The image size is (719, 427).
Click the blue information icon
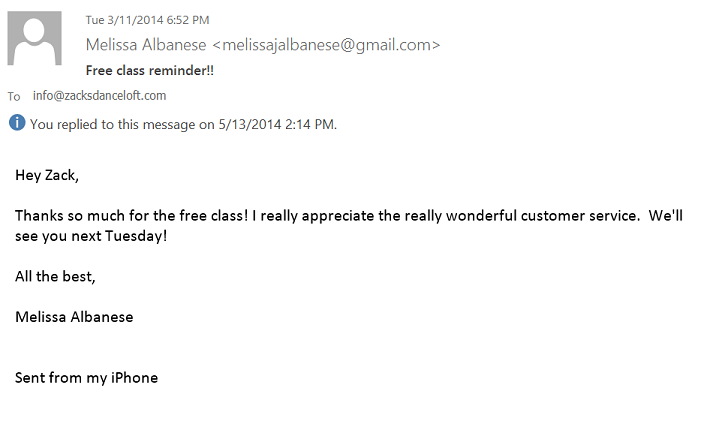[16, 124]
